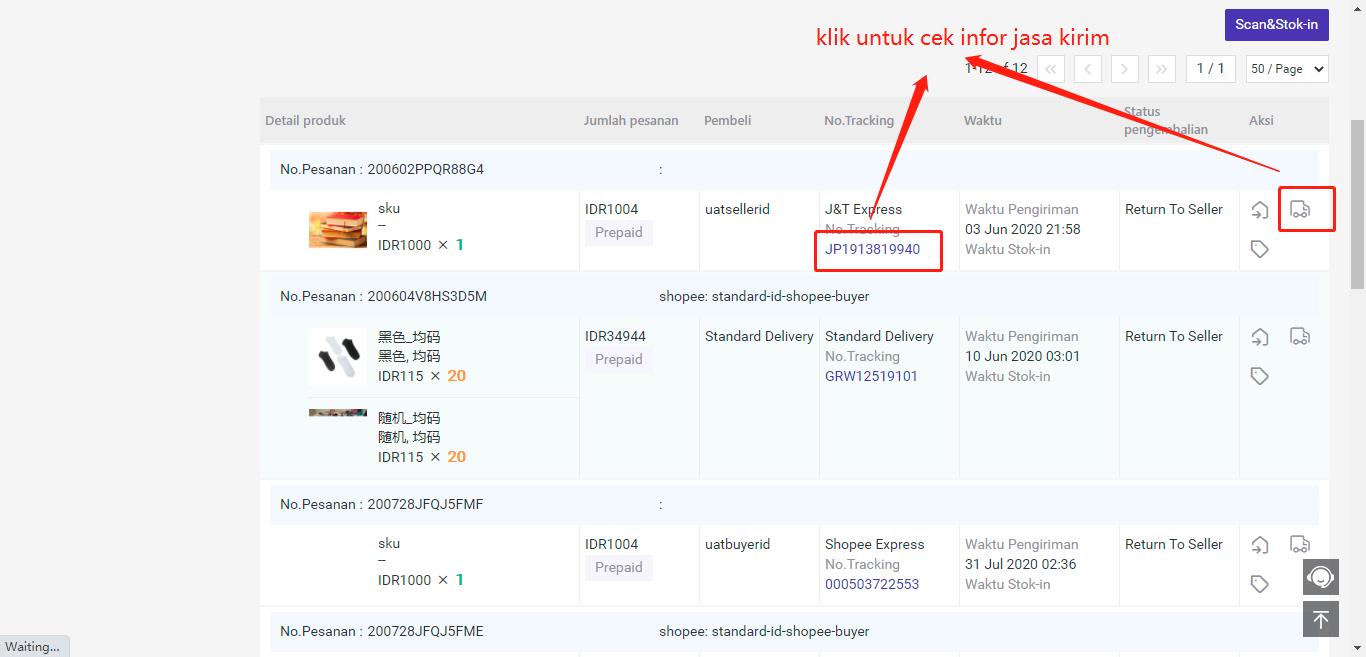Image resolution: width=1366 pixels, height=657 pixels.
Task: Click the return arrow icon for order 200604V8HS3D5M
Action: point(1260,337)
